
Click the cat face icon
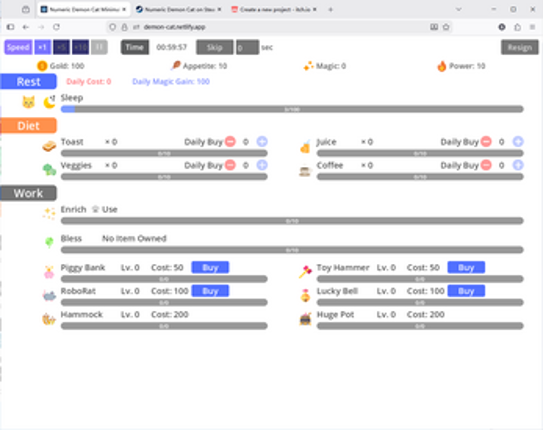28,102
